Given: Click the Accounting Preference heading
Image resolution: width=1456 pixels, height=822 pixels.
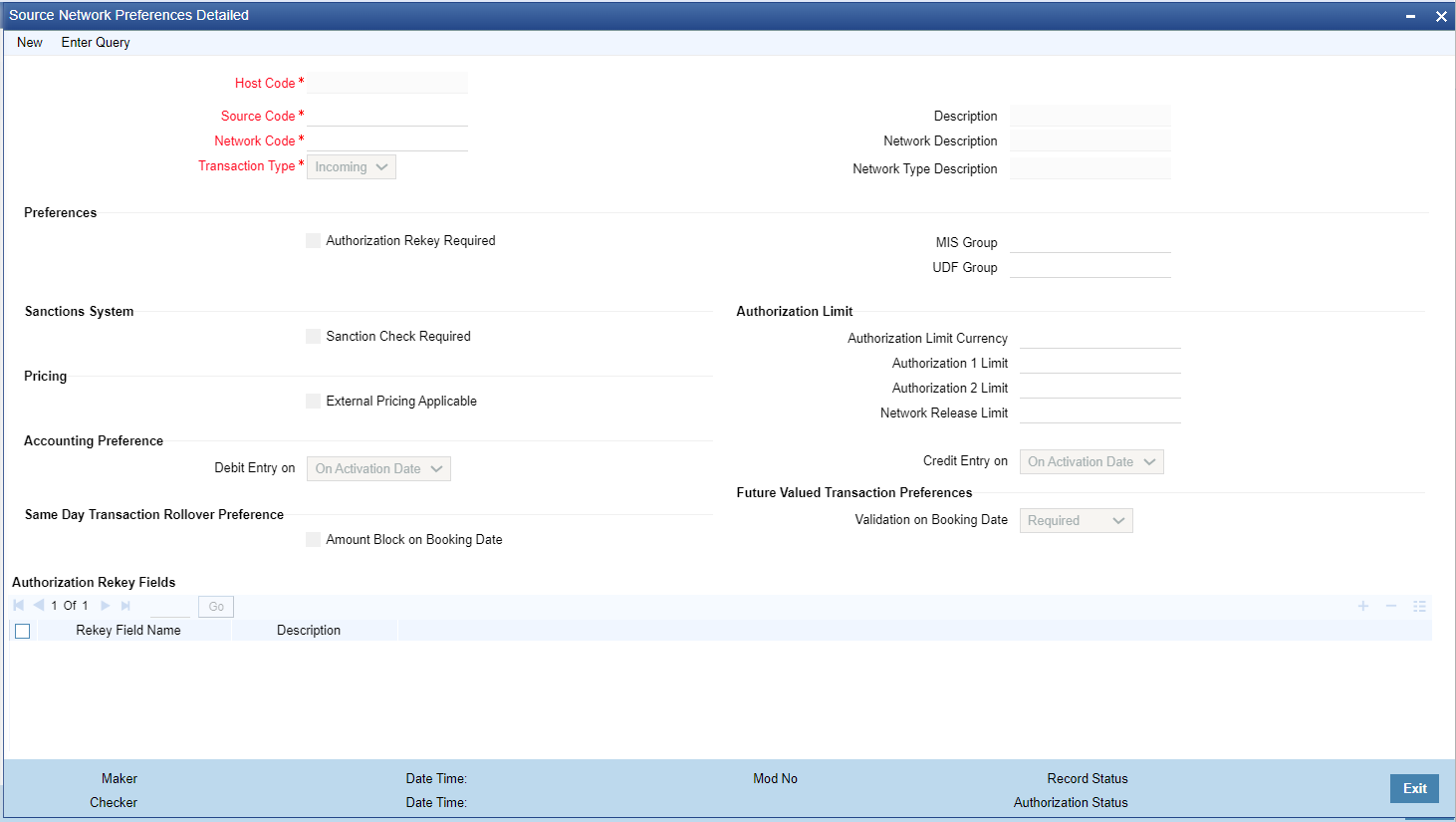Looking at the screenshot, I should 94,441.
